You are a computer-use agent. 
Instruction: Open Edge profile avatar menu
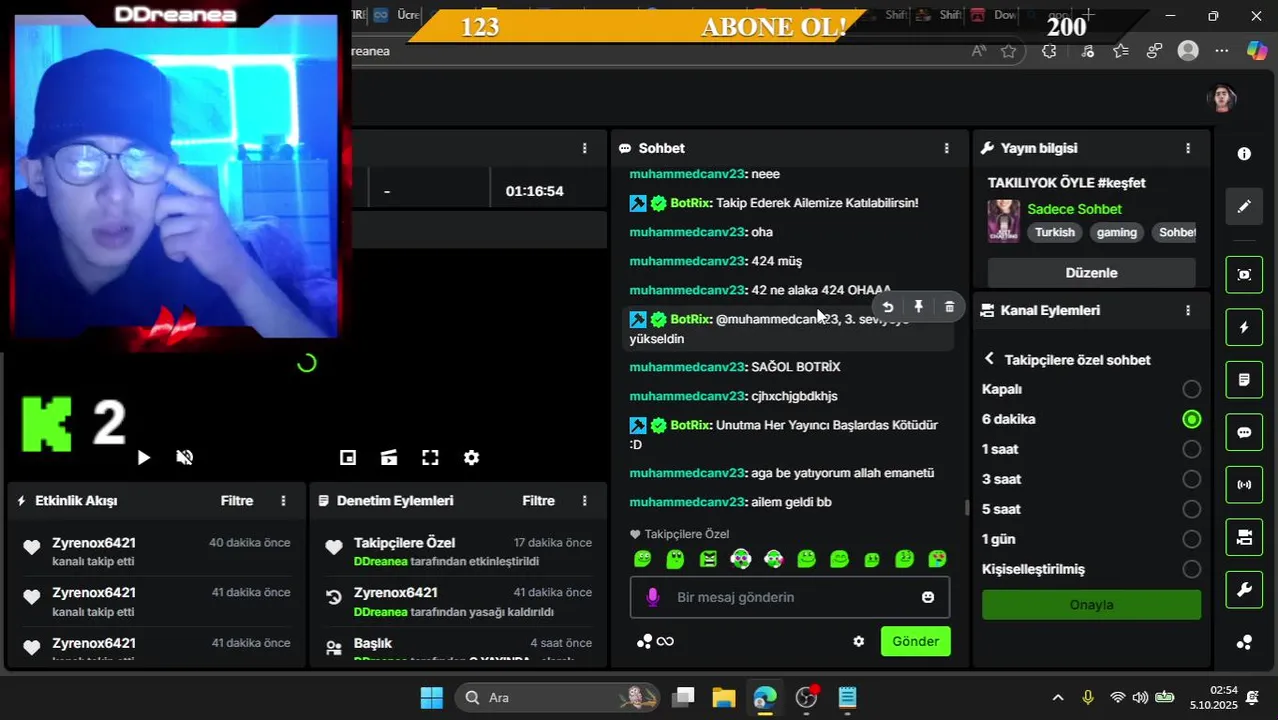[x=1188, y=51]
